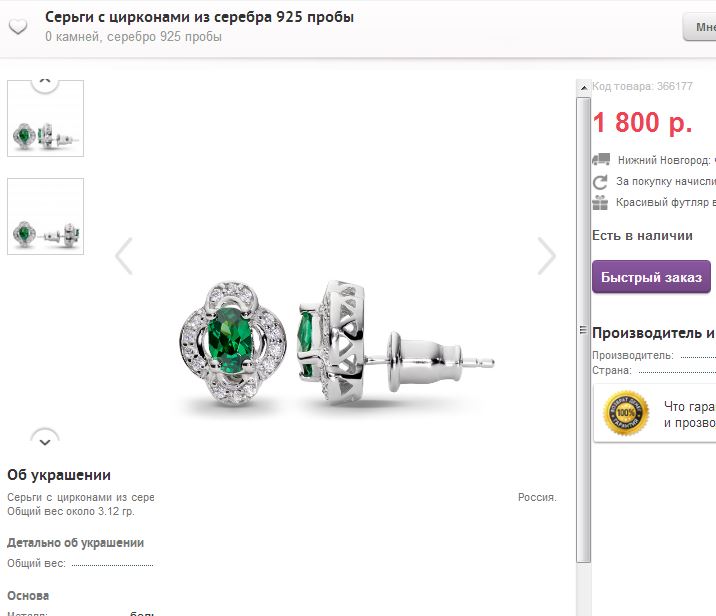The width and height of the screenshot is (716, 616).
Task: Click the gold 100% guarantee badge
Action: pos(626,413)
